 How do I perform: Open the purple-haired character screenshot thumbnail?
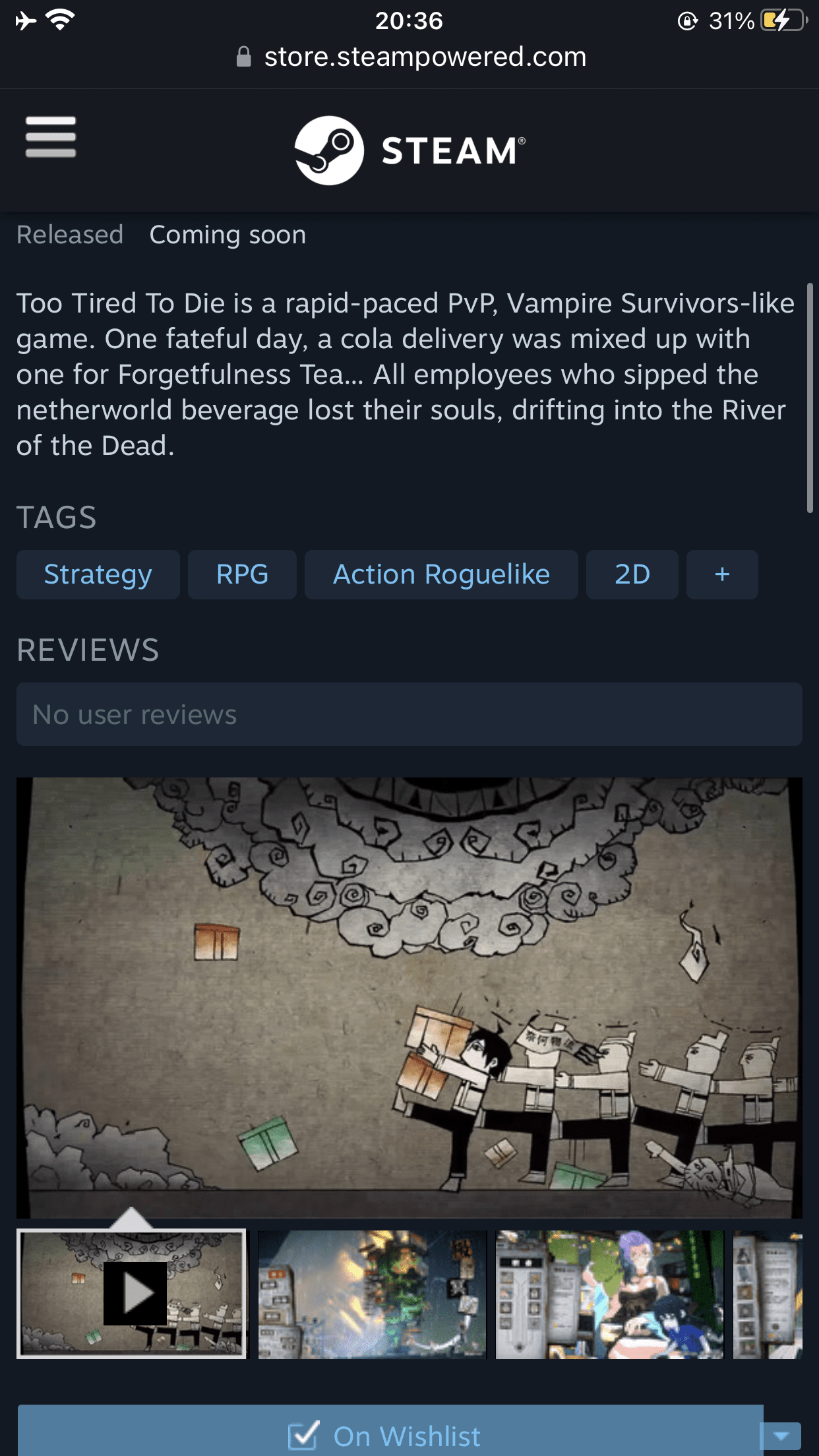tap(610, 1294)
